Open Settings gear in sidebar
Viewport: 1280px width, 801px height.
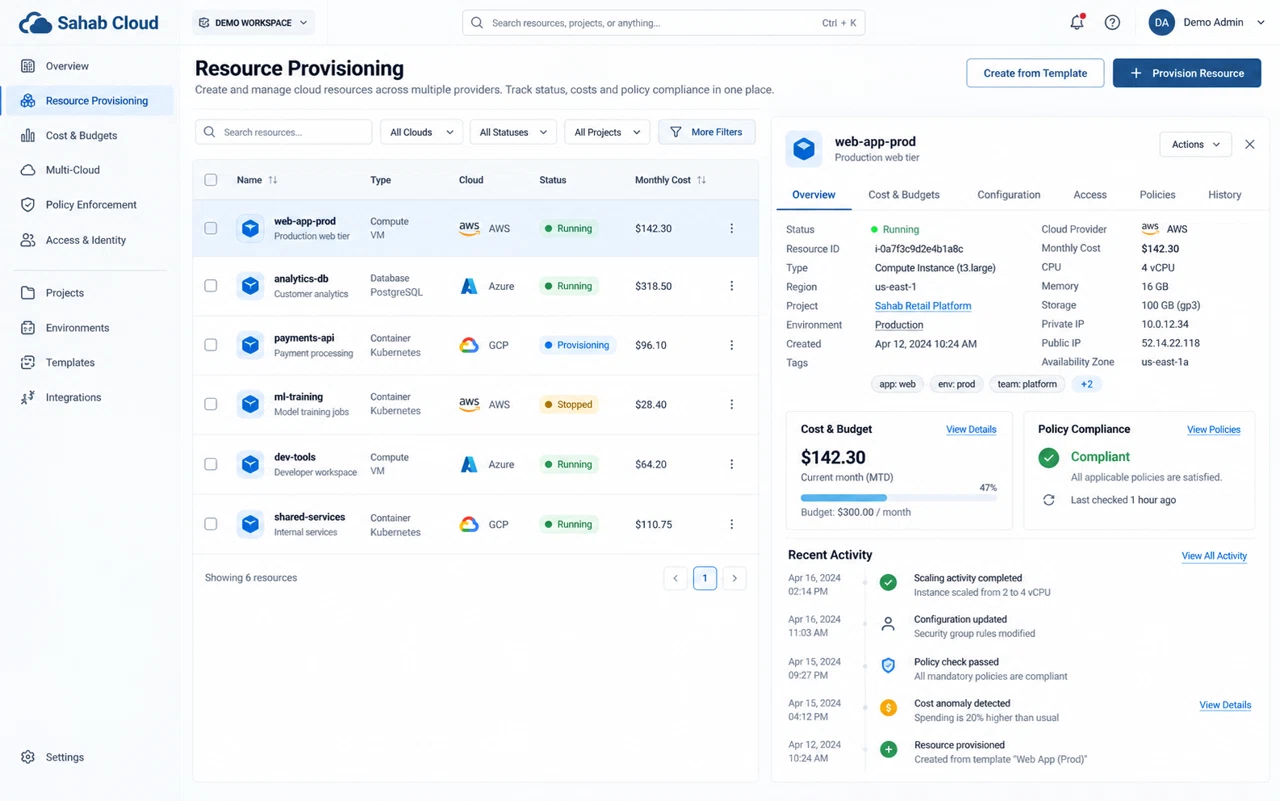click(x=28, y=757)
